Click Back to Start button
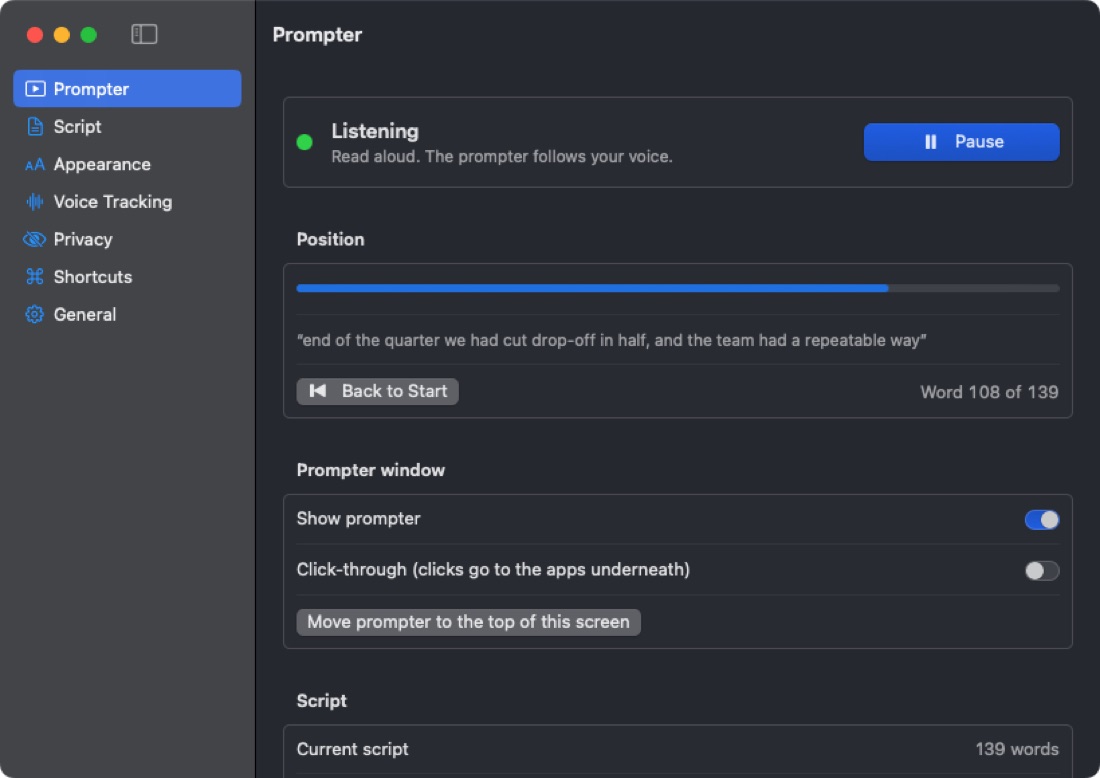 tap(377, 391)
